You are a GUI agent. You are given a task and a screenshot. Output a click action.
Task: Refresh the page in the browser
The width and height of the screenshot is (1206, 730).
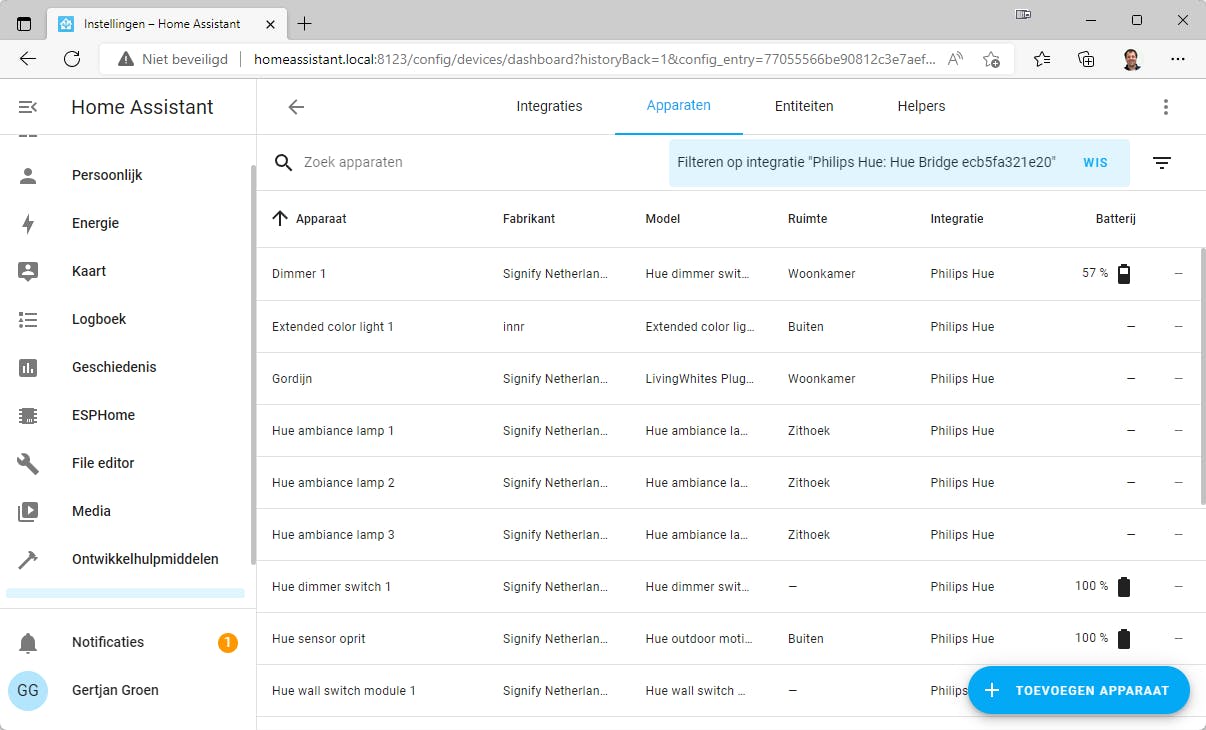(x=72, y=59)
